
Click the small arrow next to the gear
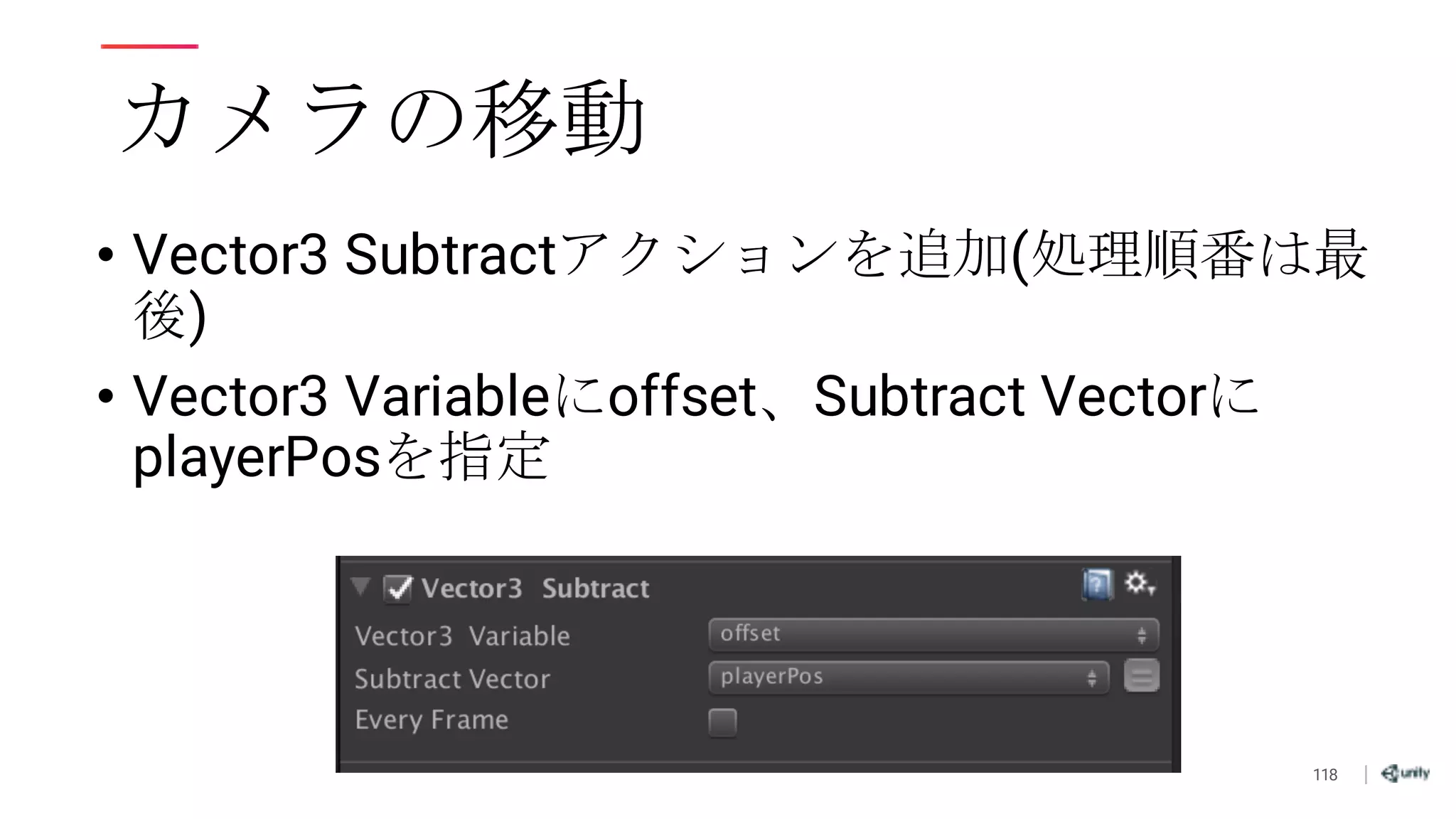click(1152, 590)
